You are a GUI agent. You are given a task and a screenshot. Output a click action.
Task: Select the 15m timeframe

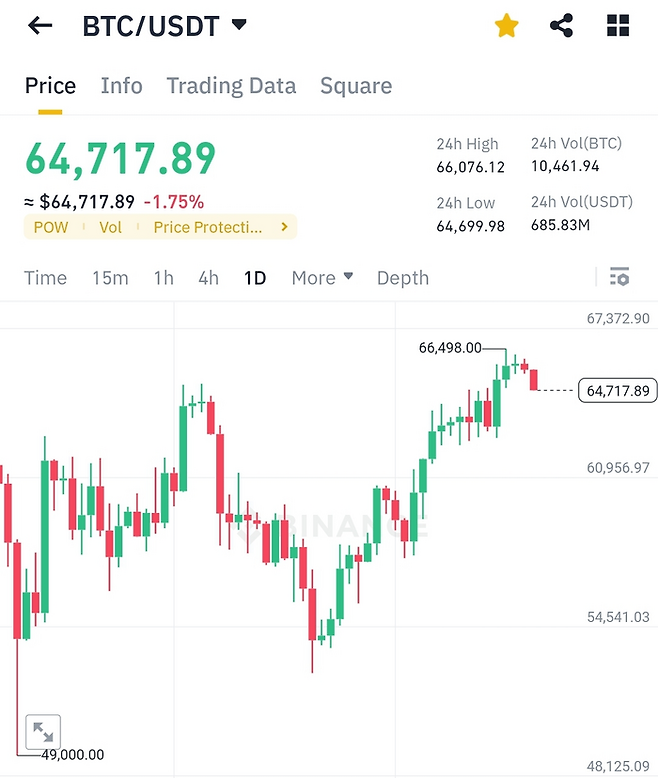coord(110,278)
